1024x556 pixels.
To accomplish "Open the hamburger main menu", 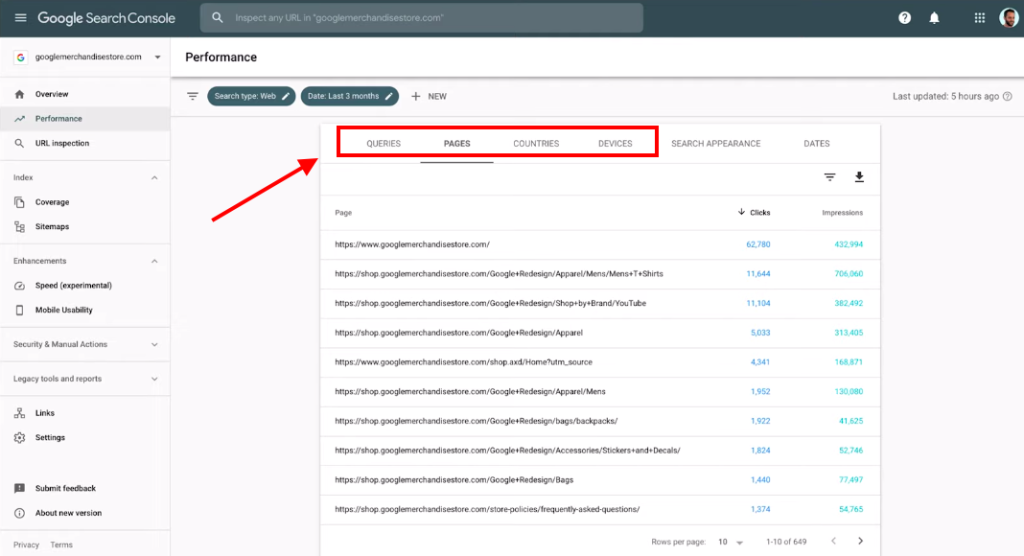I will click(20, 18).
